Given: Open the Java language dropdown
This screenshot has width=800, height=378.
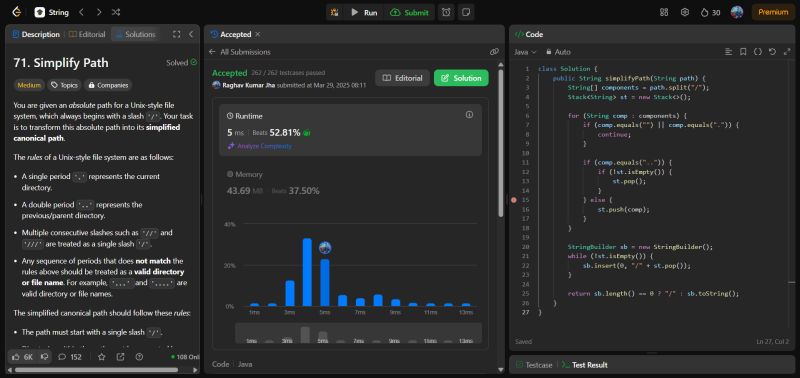Looking at the screenshot, I should tap(526, 52).
